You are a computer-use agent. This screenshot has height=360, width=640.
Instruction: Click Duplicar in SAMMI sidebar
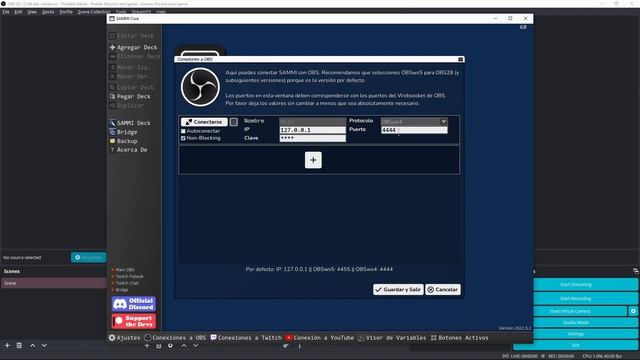(x=127, y=105)
